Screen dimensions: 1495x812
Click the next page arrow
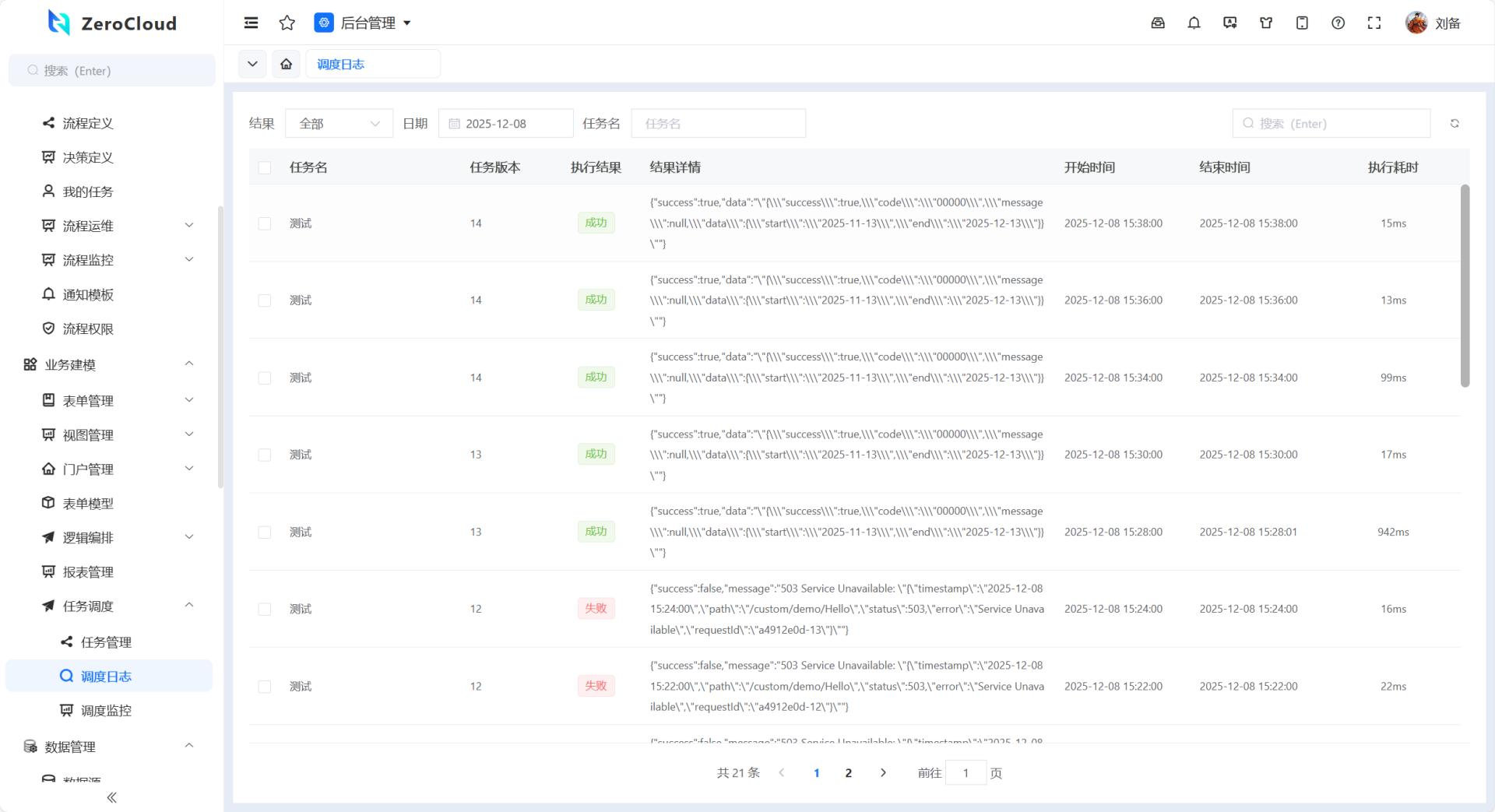pos(882,773)
